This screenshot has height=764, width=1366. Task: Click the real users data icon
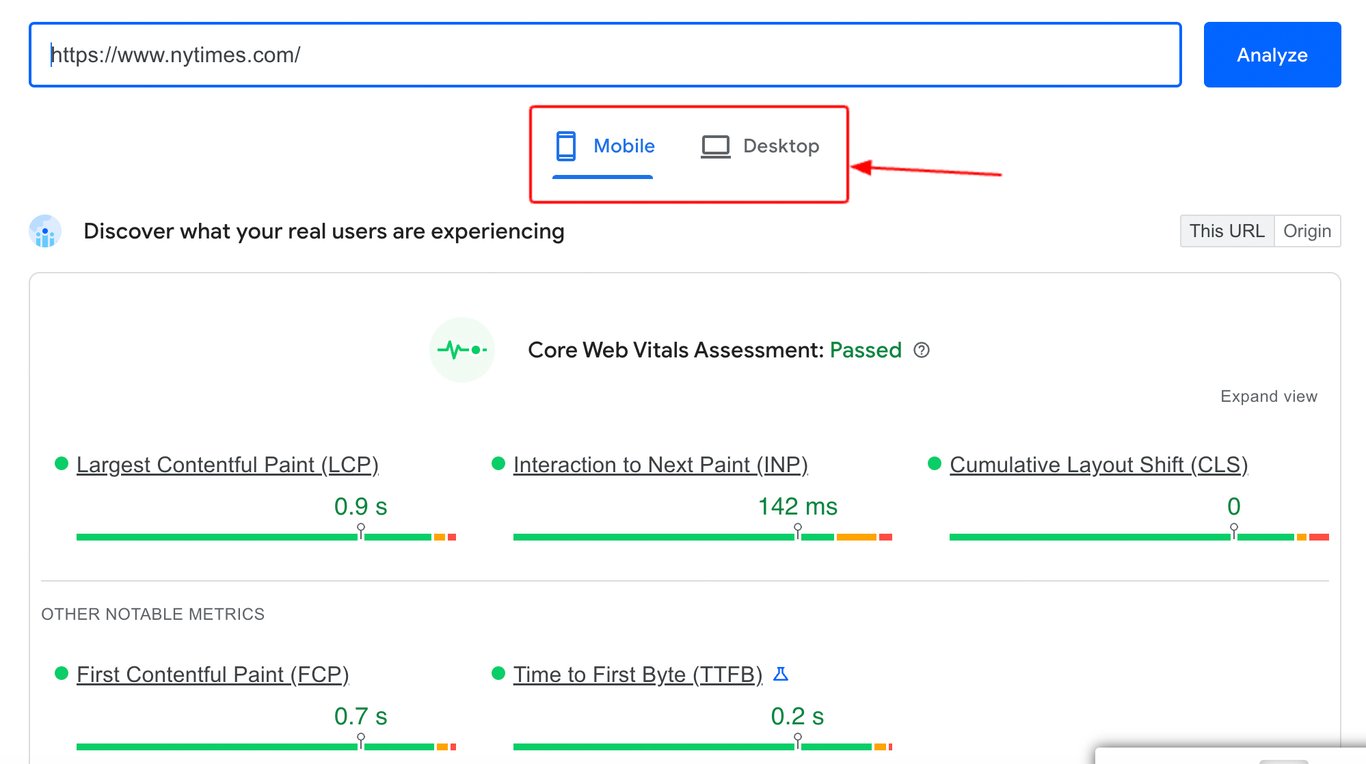point(45,232)
